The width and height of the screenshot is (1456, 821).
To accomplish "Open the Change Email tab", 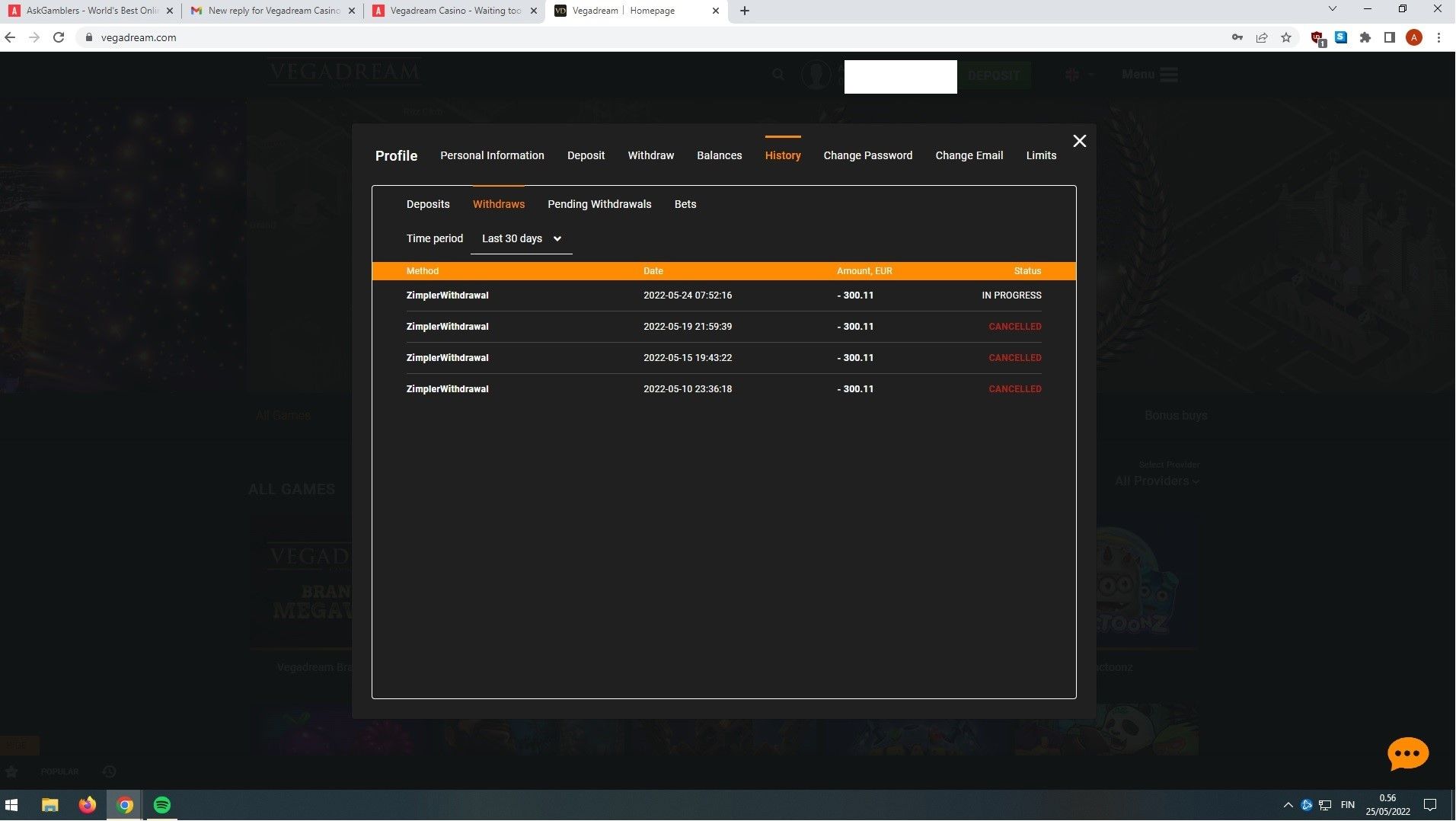I will 969,155.
